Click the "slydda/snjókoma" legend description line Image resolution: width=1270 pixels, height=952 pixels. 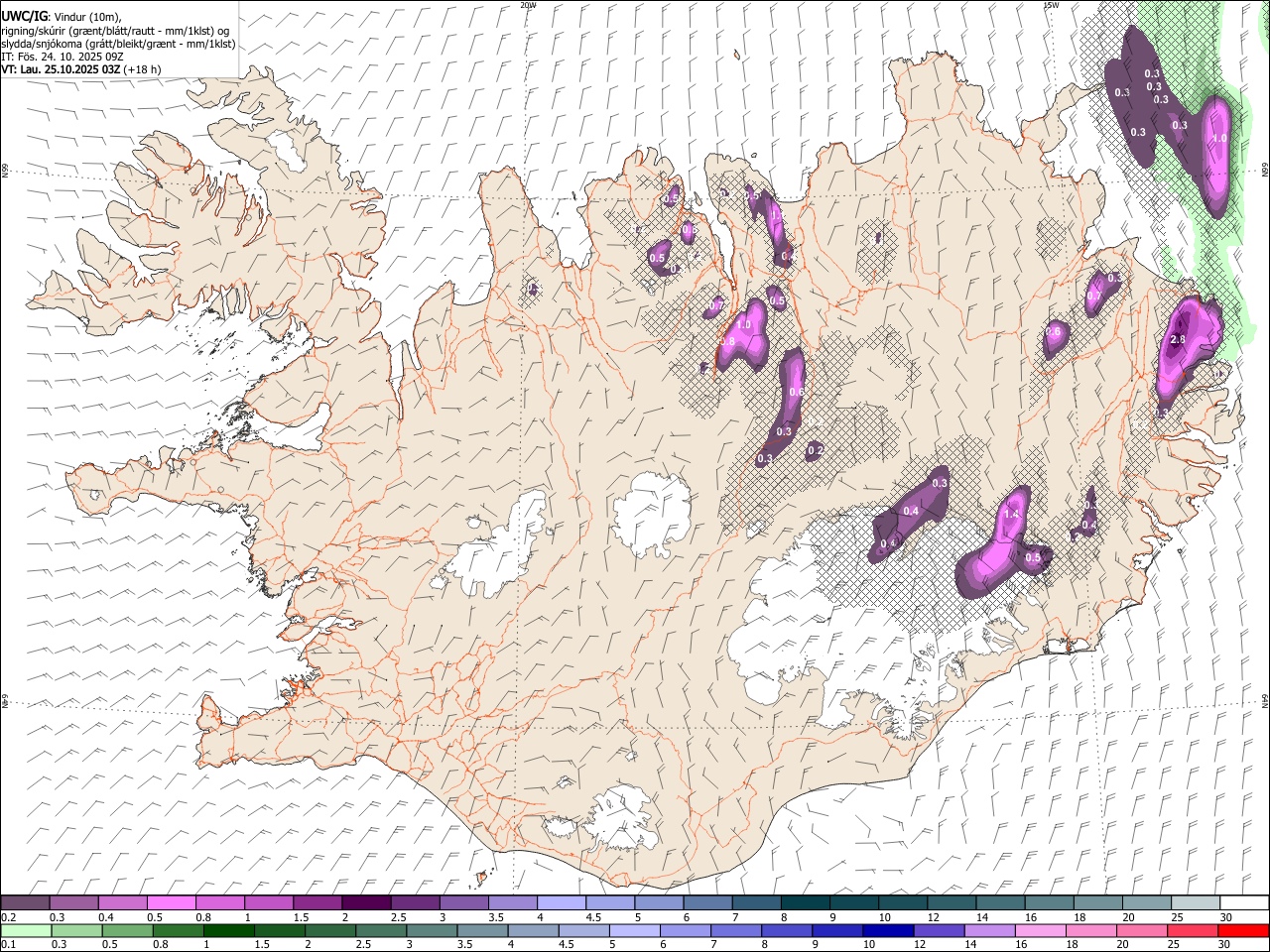coord(119,44)
